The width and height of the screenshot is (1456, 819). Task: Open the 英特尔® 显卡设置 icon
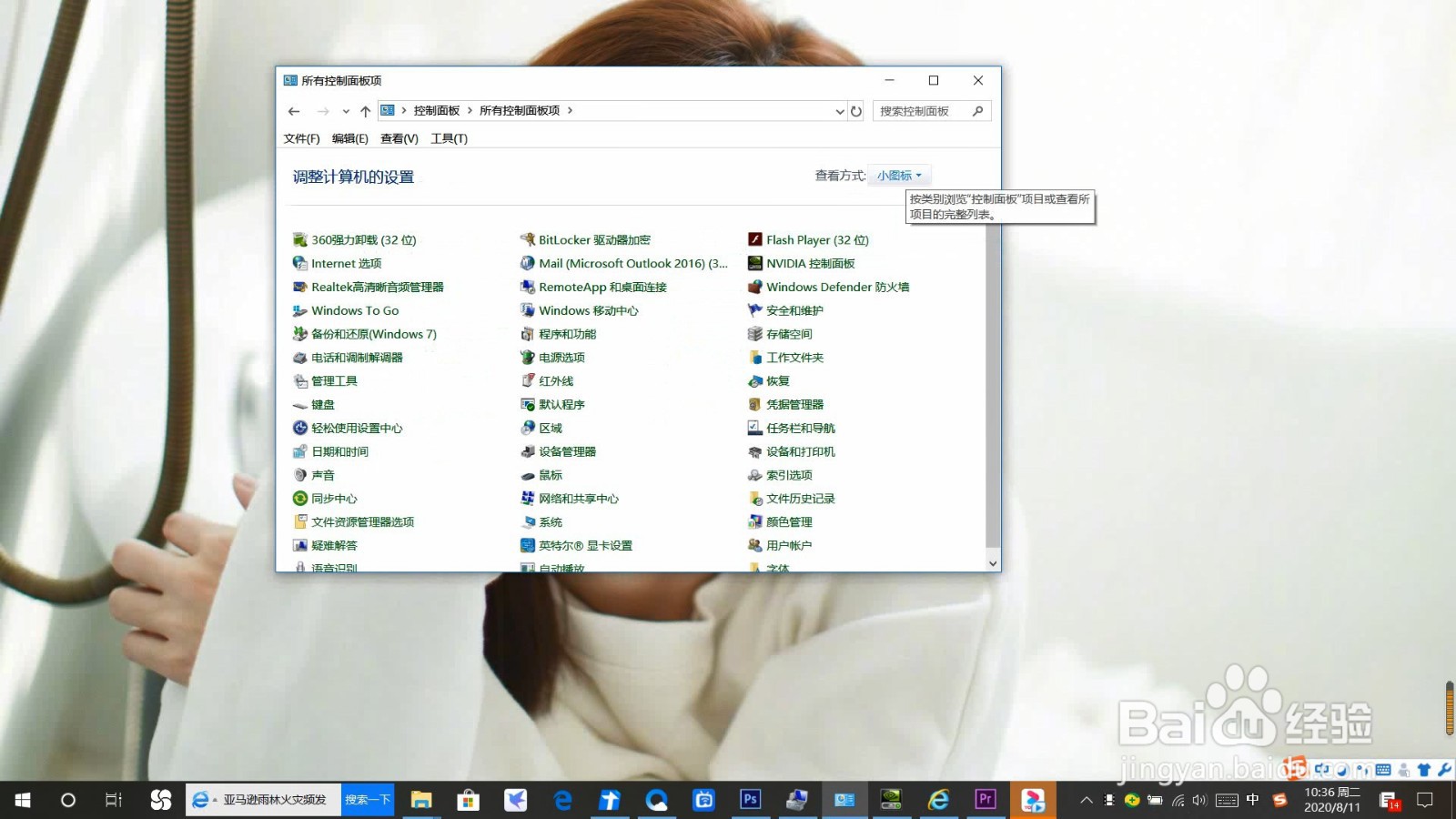527,546
